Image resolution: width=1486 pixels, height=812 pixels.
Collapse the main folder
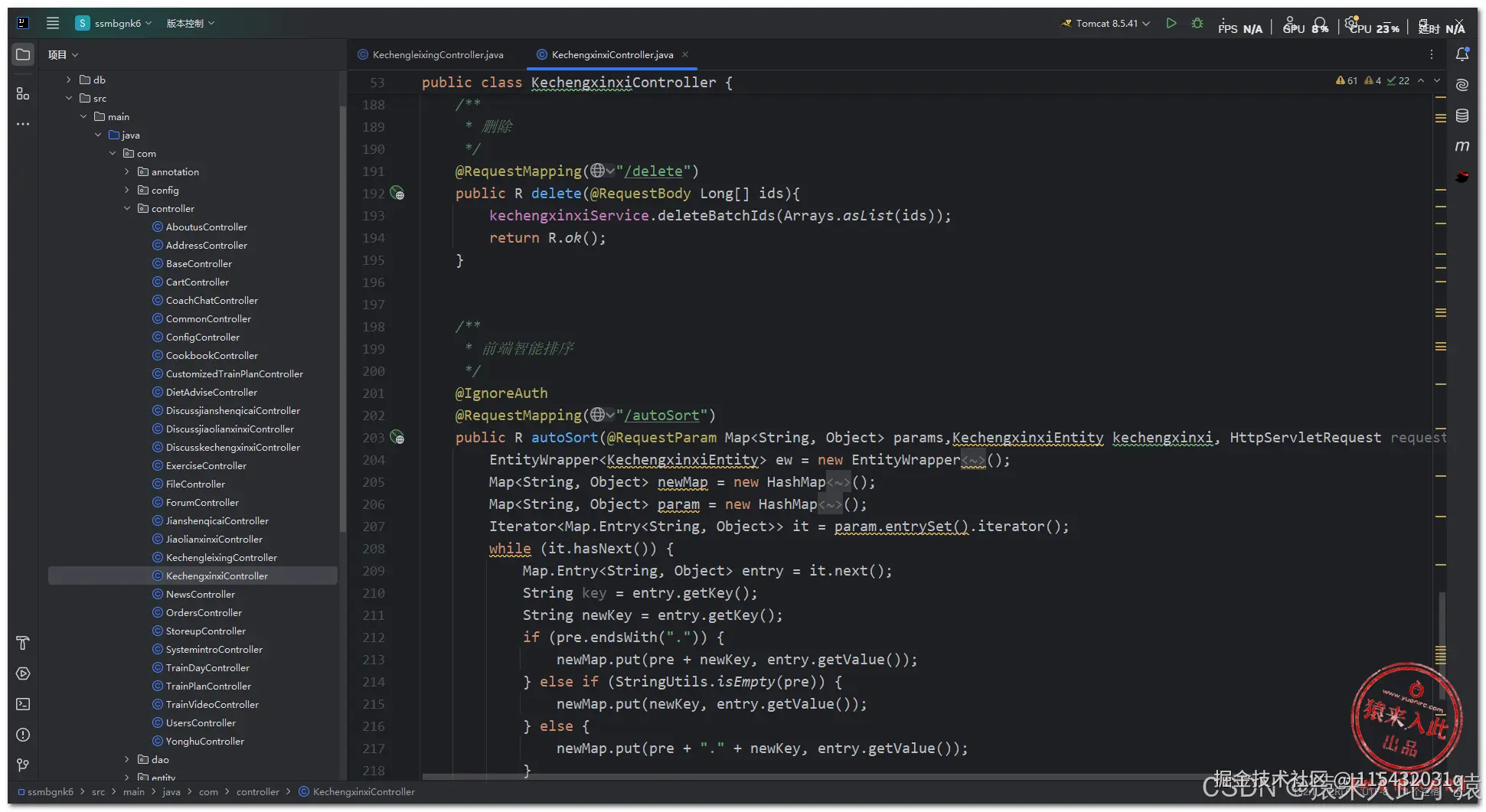(x=83, y=116)
